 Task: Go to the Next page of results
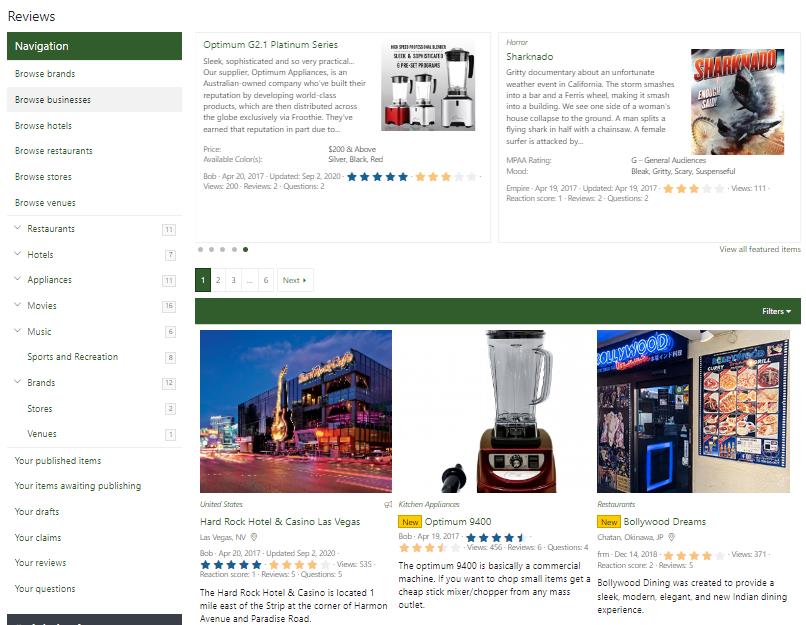point(294,280)
